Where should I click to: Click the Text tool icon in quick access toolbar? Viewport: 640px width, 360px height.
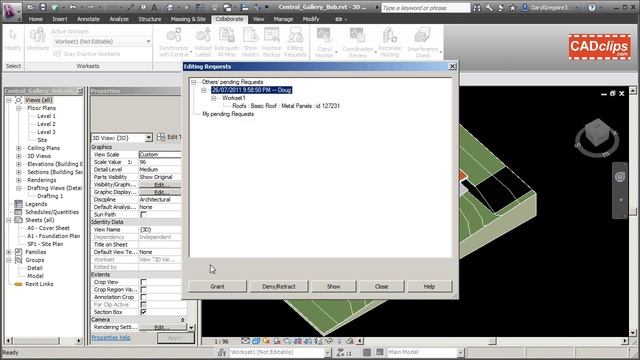[x=154, y=7]
